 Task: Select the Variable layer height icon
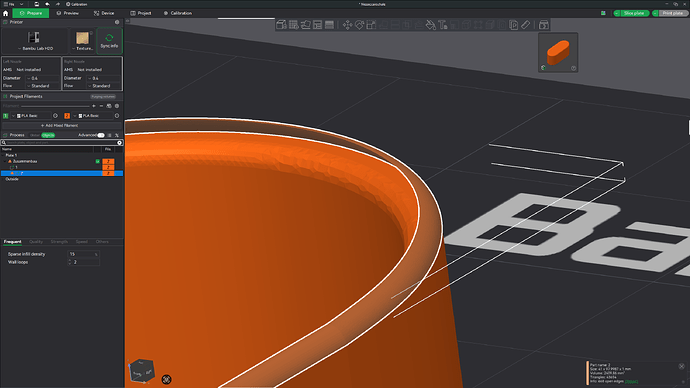click(329, 25)
